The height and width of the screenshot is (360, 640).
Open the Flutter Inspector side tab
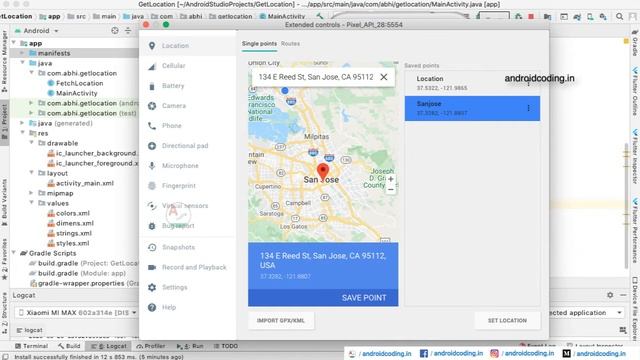pyautogui.click(x=635, y=157)
